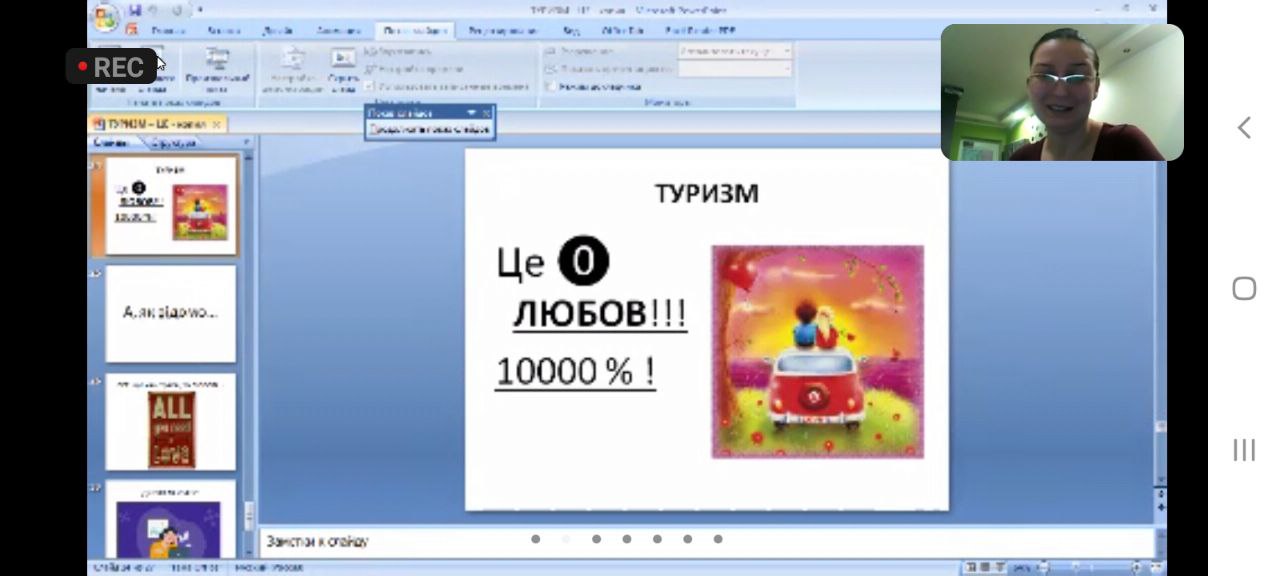Select the ТУРИЗМ slide thumbnail with van picture
Viewport: 1280px width, 576px height.
point(171,205)
